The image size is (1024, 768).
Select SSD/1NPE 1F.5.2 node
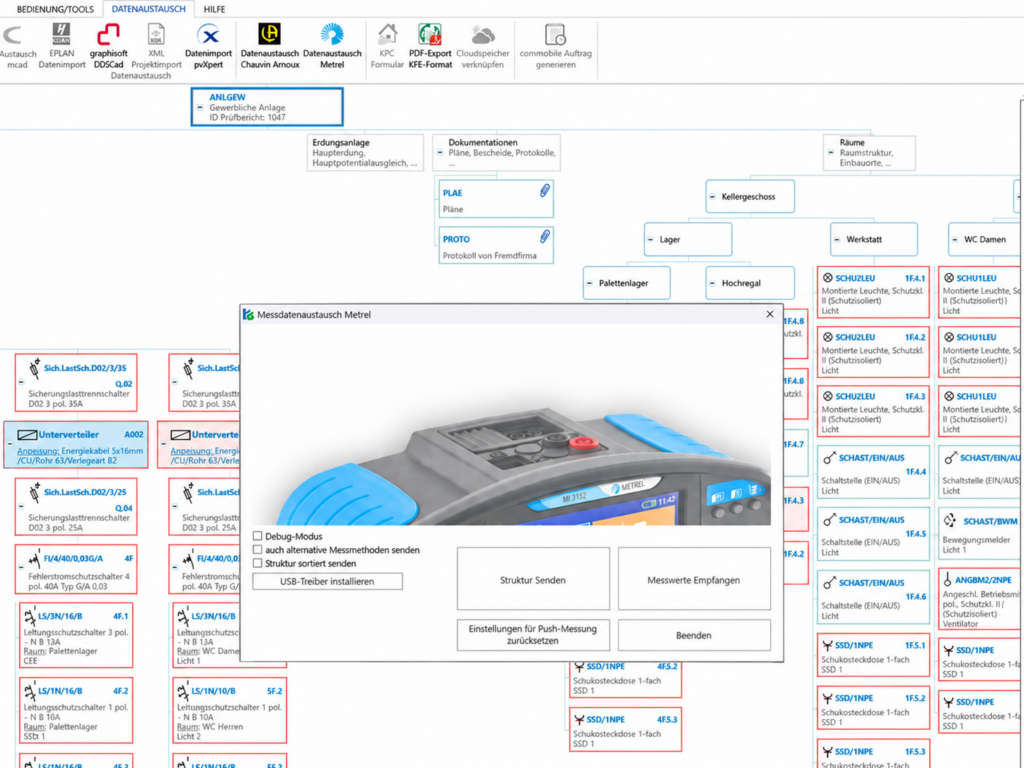pyautogui.click(x=872, y=710)
